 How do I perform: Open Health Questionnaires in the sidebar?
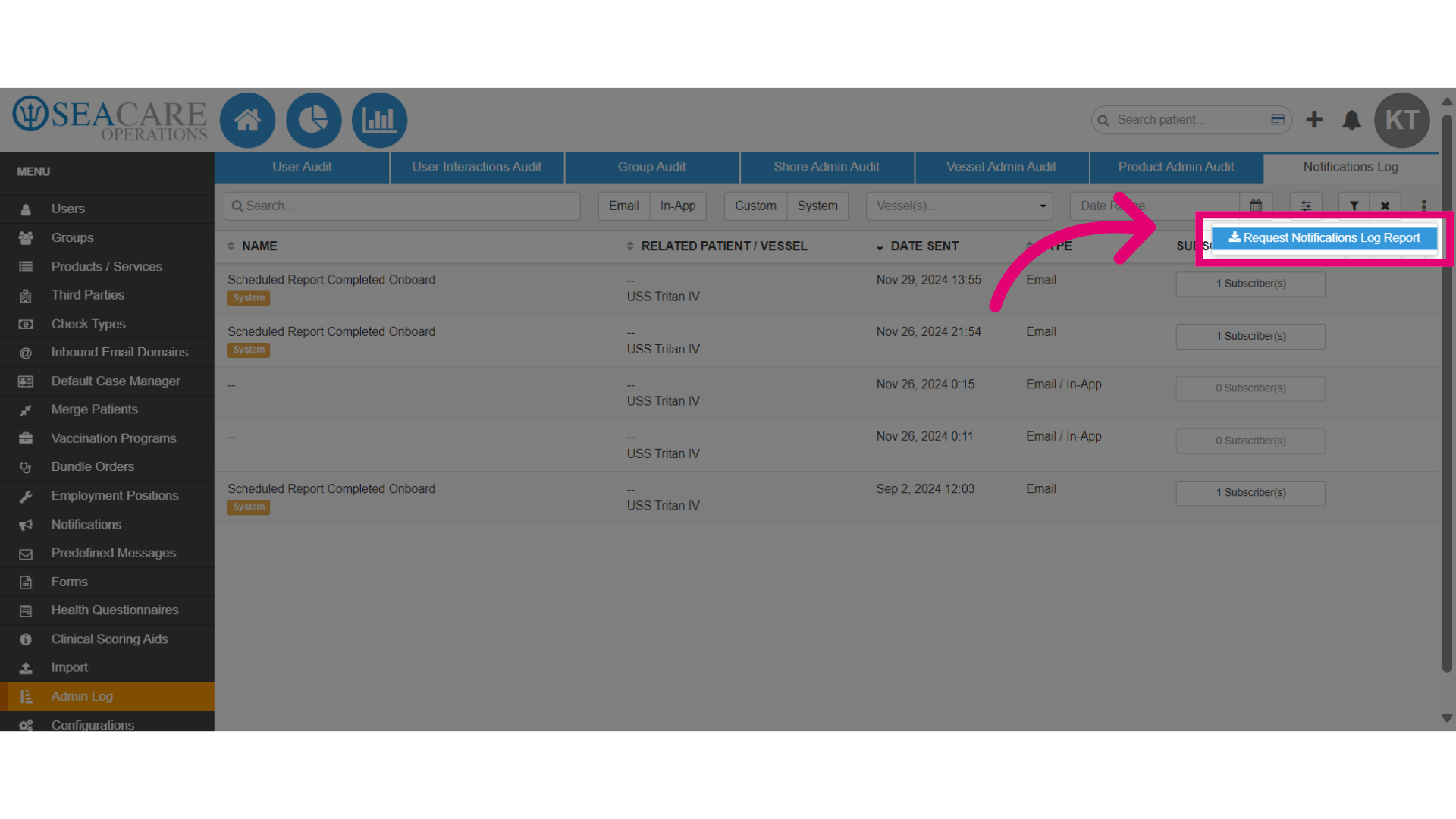pos(107,610)
